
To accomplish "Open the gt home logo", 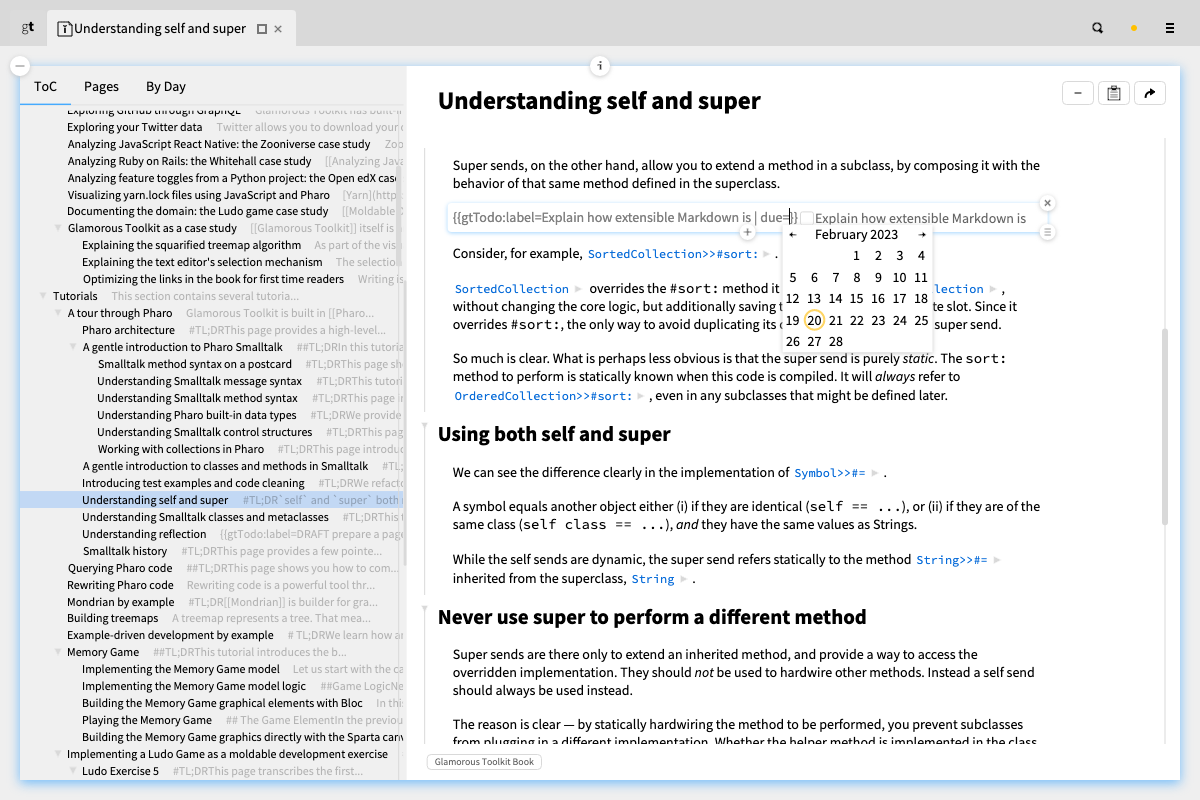I will tap(28, 28).
